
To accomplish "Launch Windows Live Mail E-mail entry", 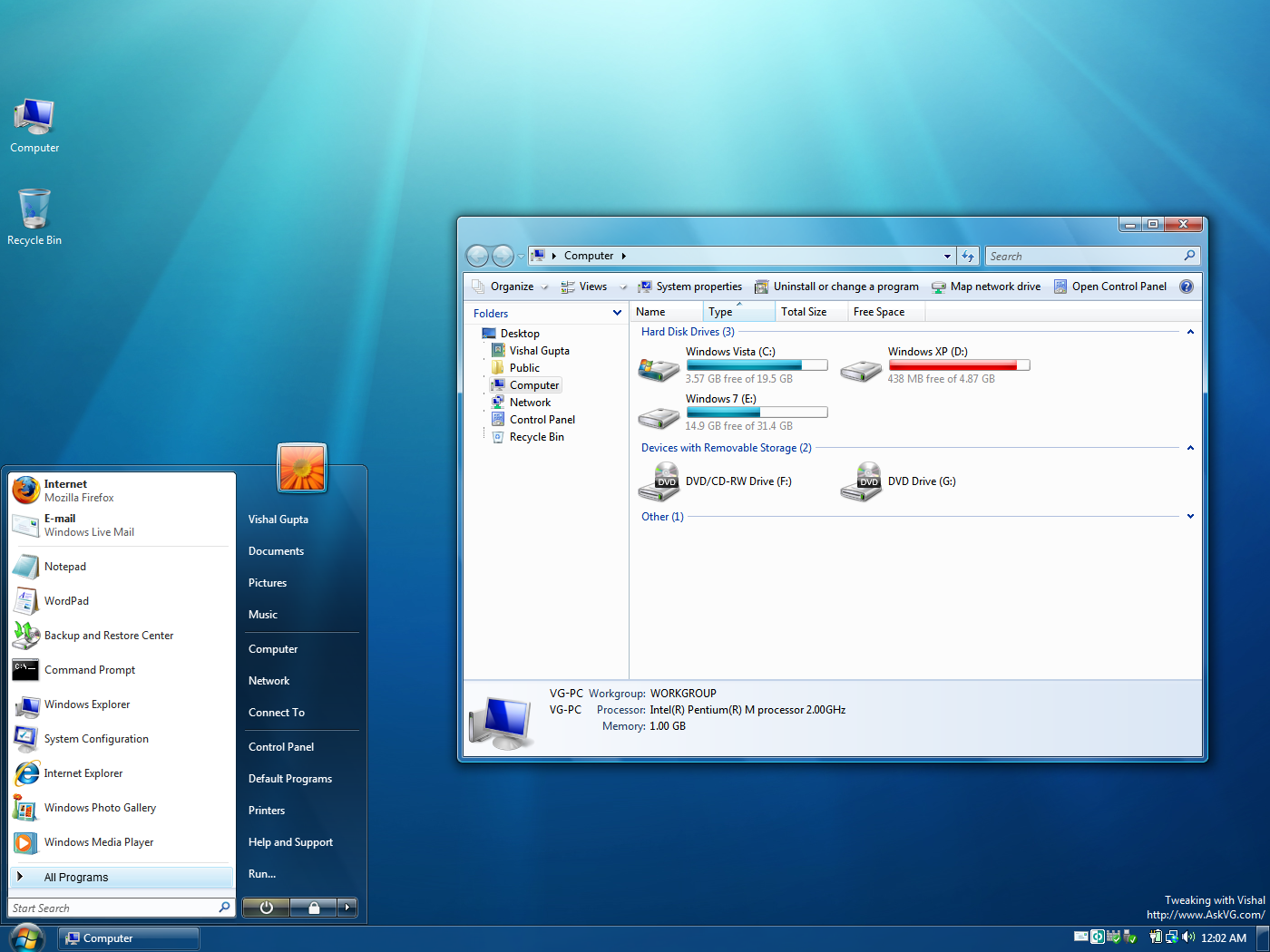I will pyautogui.click(x=122, y=525).
